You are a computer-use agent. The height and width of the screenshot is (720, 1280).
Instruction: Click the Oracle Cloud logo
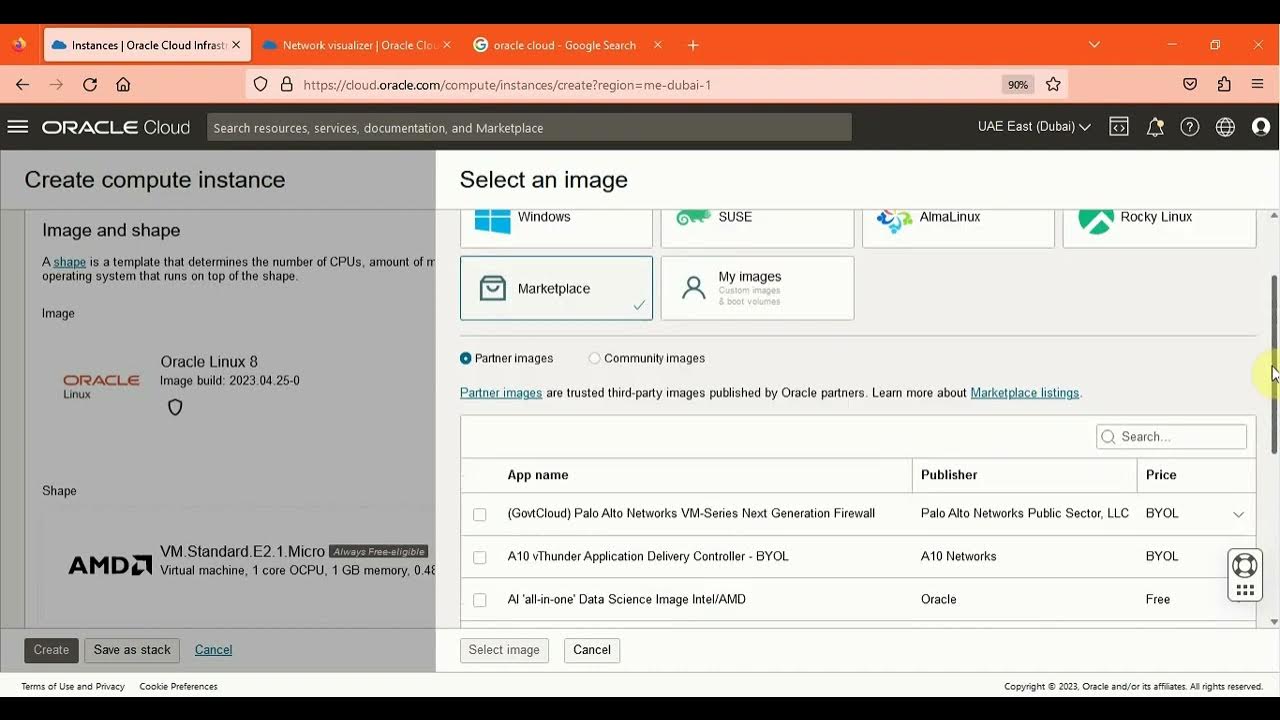(x=116, y=127)
